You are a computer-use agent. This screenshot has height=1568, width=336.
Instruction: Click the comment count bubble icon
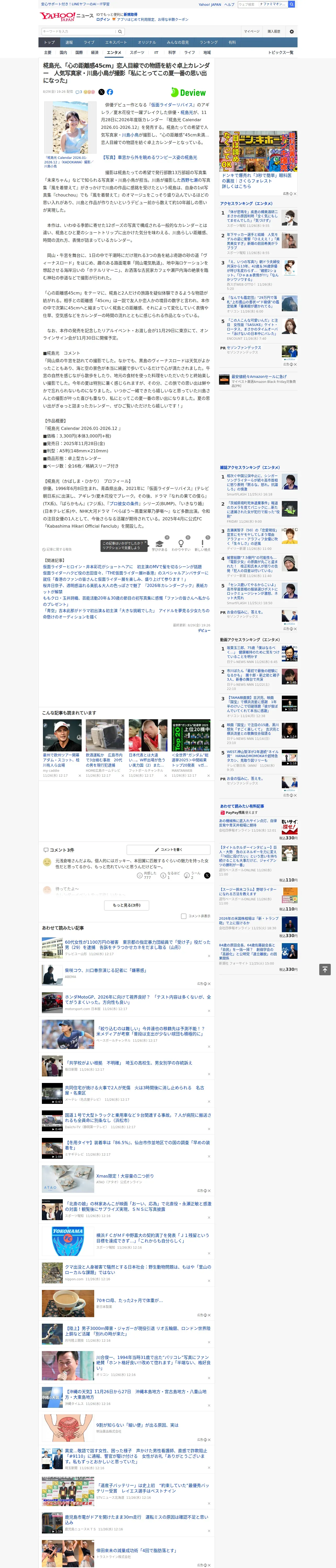point(78,92)
